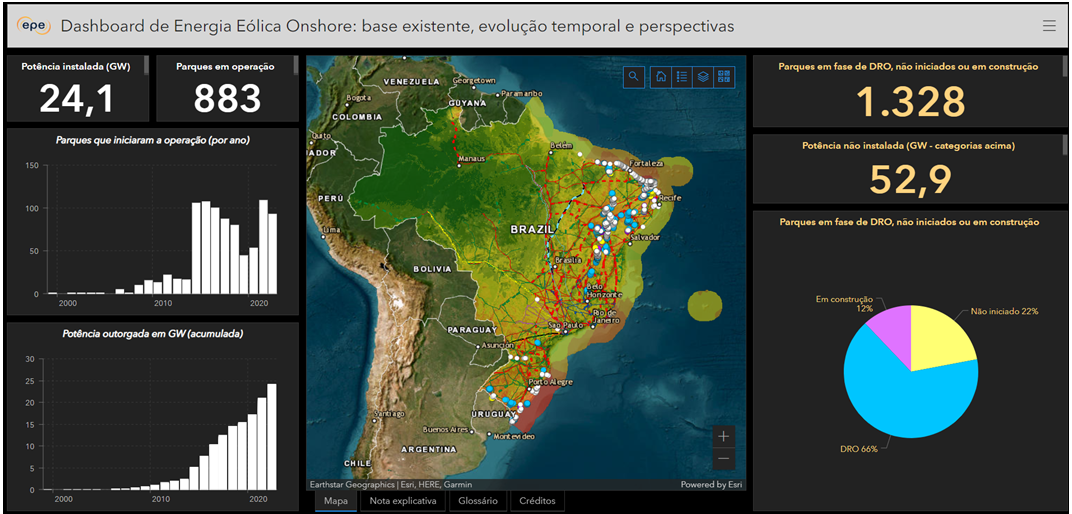
Task: Open the Nota explicativa tab
Action: pyautogui.click(x=403, y=501)
